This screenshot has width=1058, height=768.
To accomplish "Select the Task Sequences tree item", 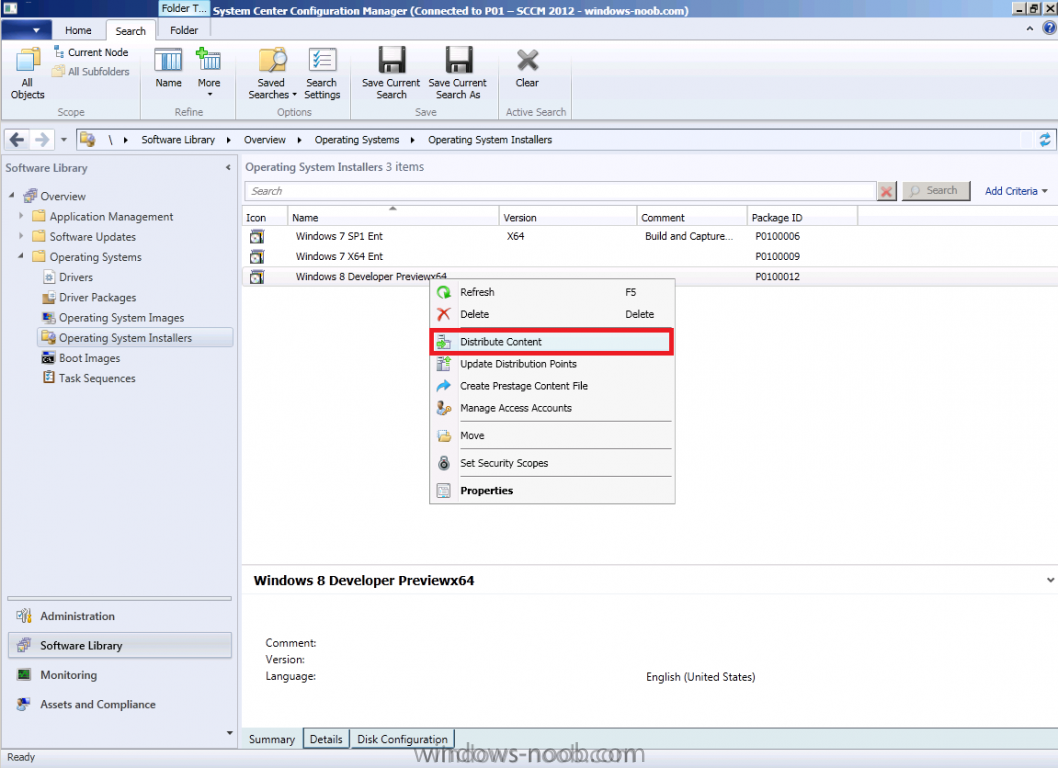I will point(96,378).
